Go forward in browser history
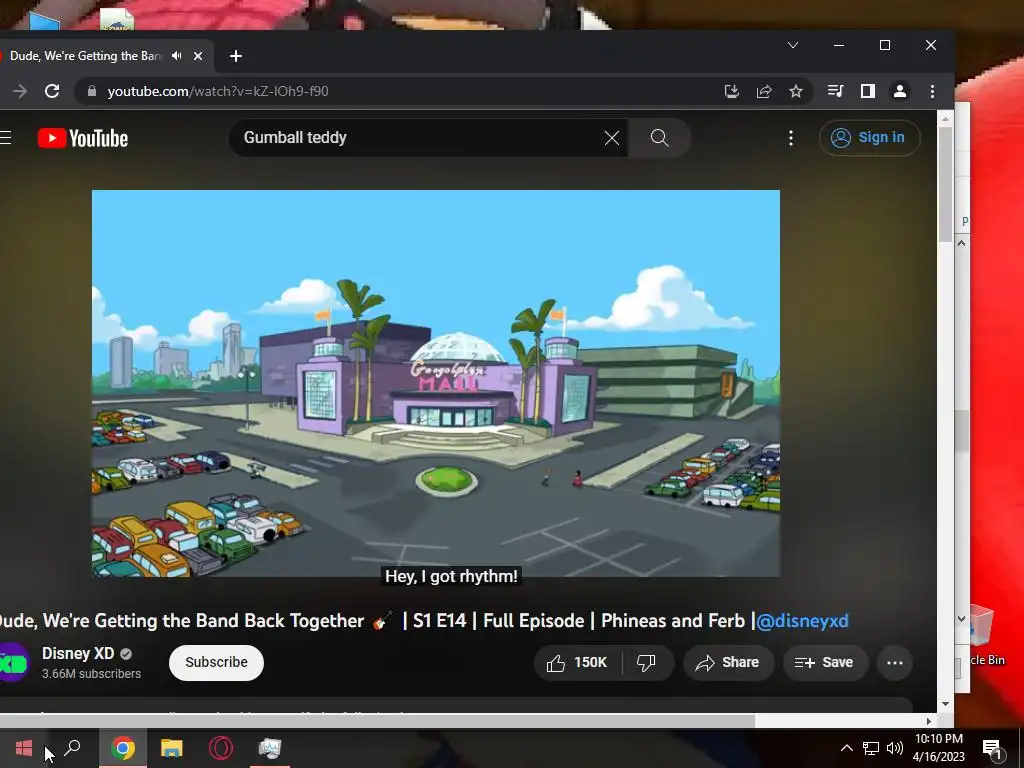Viewport: 1024px width, 768px height. pyautogui.click(x=20, y=91)
